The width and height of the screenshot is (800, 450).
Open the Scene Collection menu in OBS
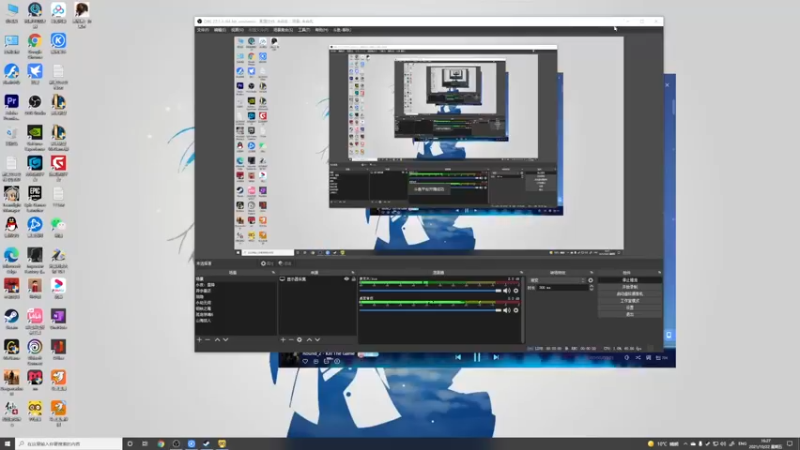click(x=283, y=30)
